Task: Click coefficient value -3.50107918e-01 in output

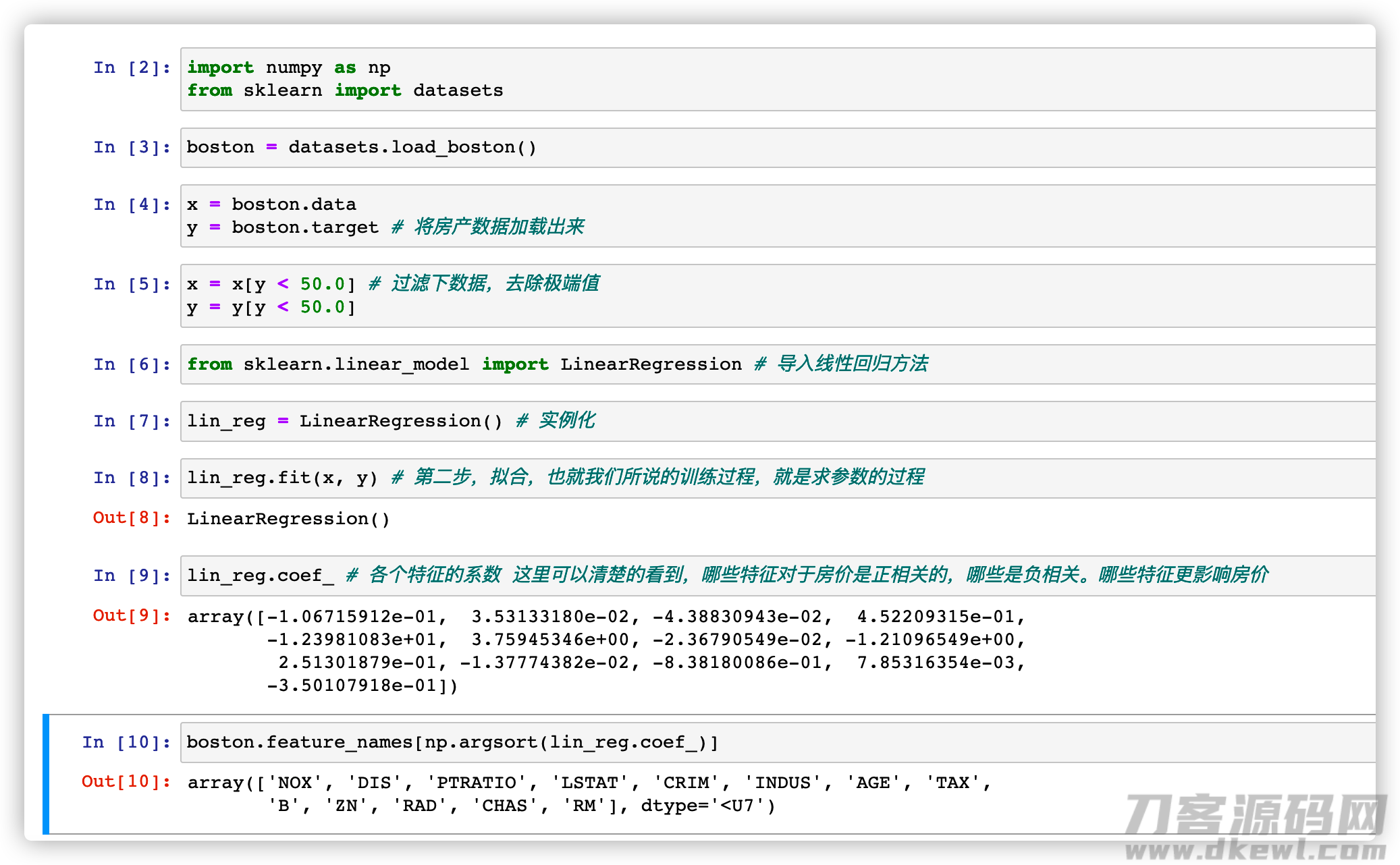Action: [351, 686]
